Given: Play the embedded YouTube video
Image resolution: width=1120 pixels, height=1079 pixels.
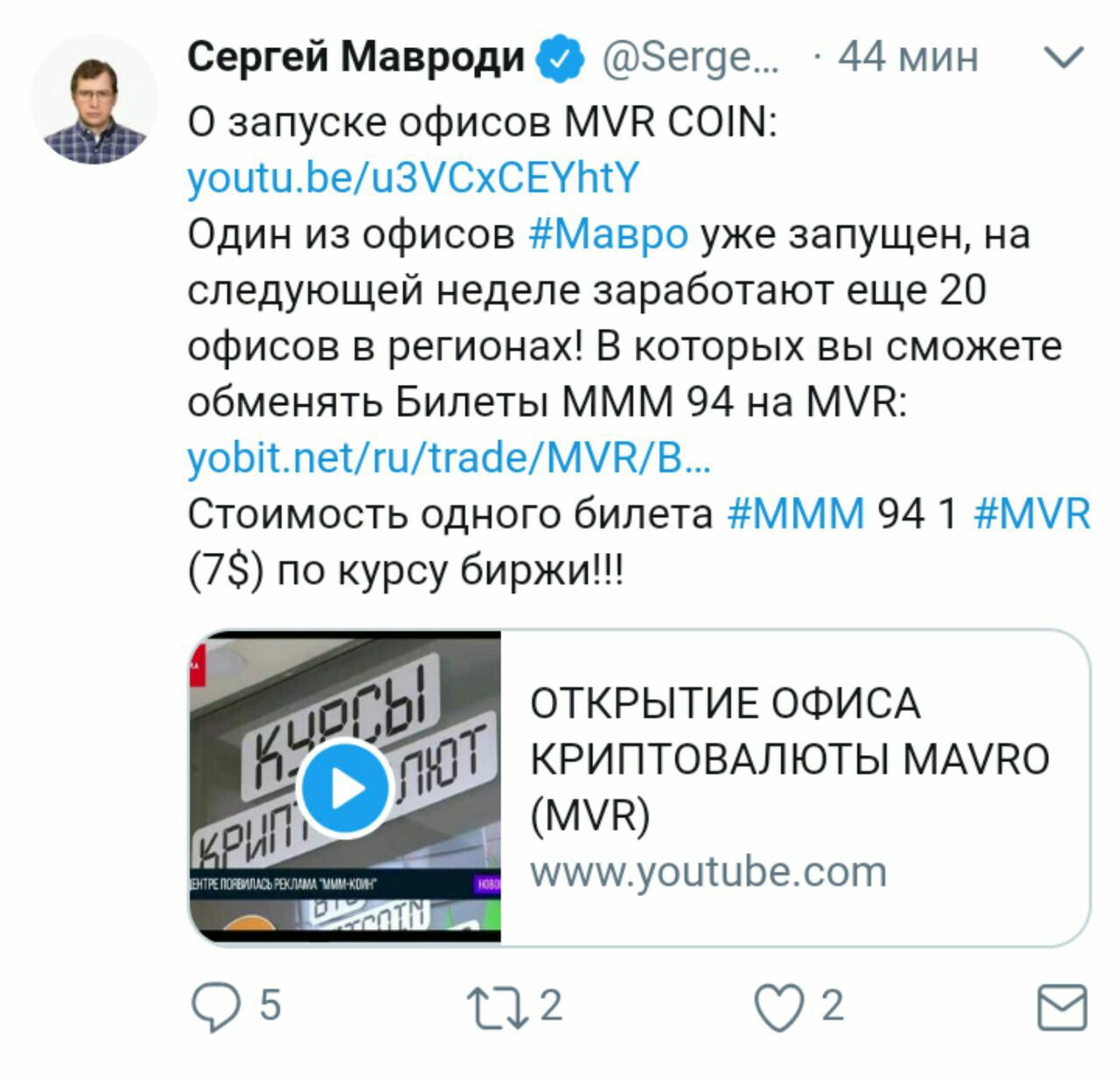Looking at the screenshot, I should [346, 788].
